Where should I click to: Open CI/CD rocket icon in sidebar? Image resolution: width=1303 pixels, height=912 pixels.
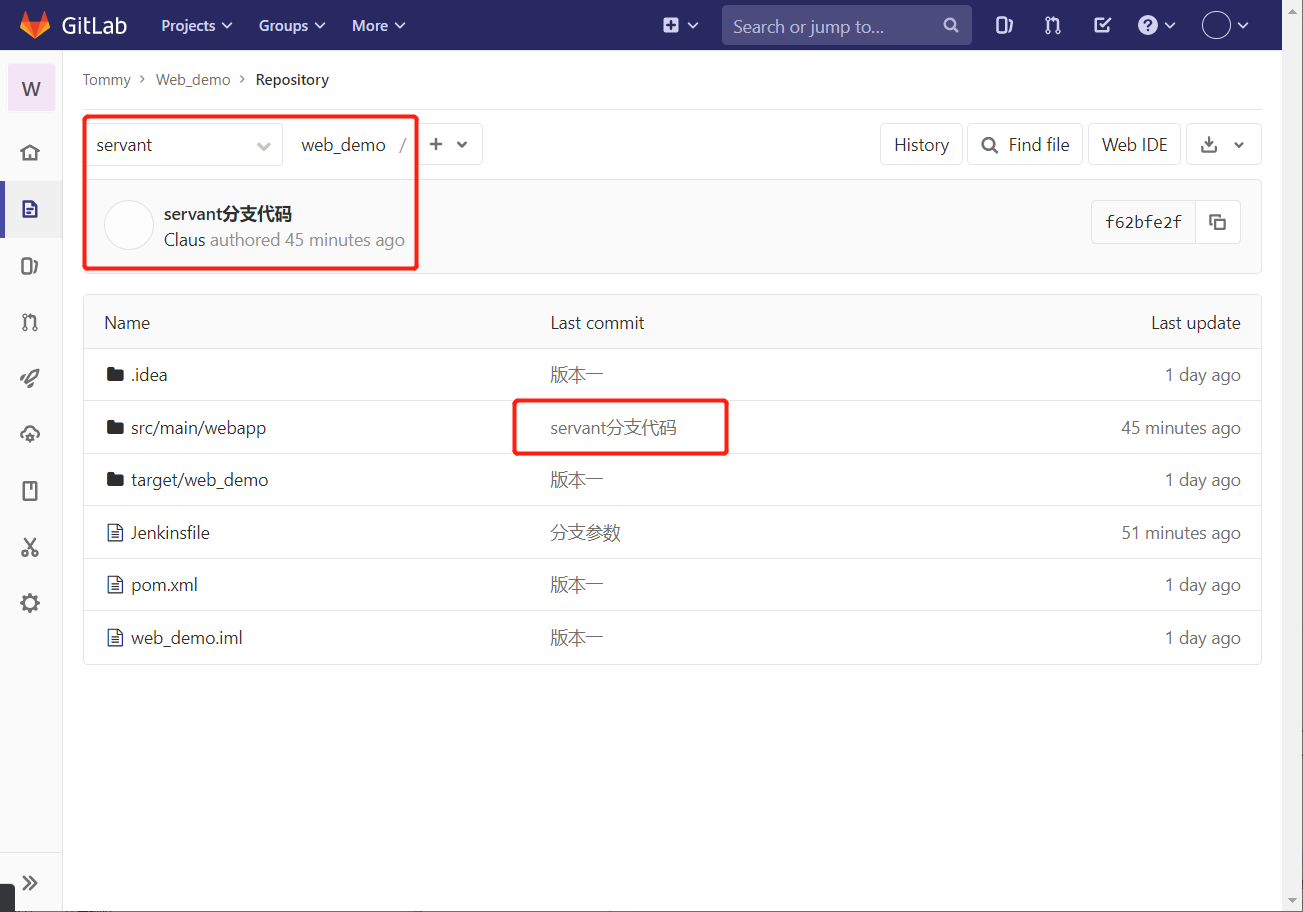(x=30, y=378)
